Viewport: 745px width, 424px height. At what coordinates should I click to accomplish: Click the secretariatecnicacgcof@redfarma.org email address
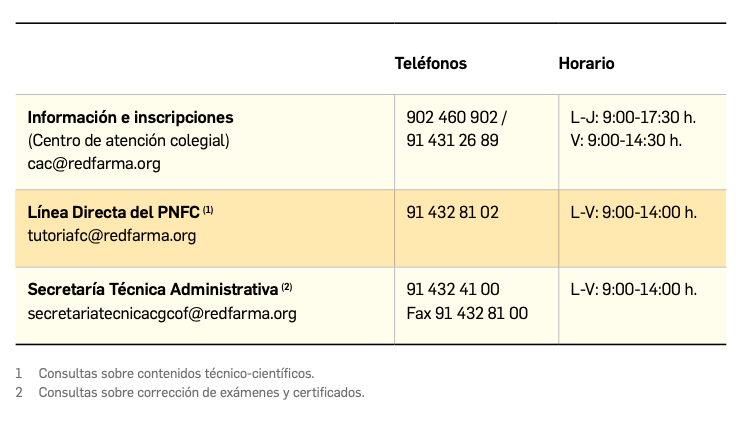(x=162, y=313)
